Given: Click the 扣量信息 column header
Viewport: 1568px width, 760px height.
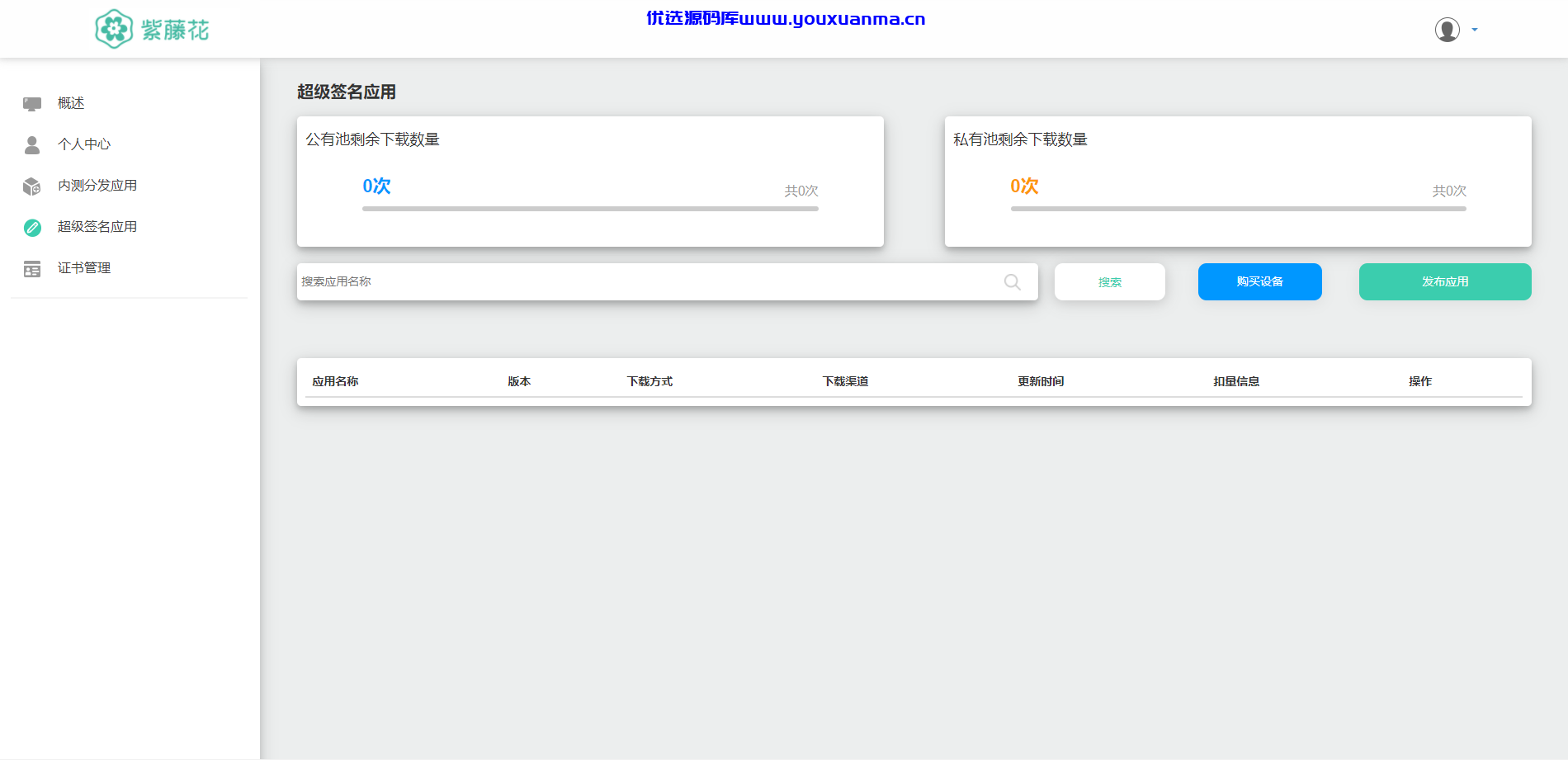Looking at the screenshot, I should (x=1236, y=381).
